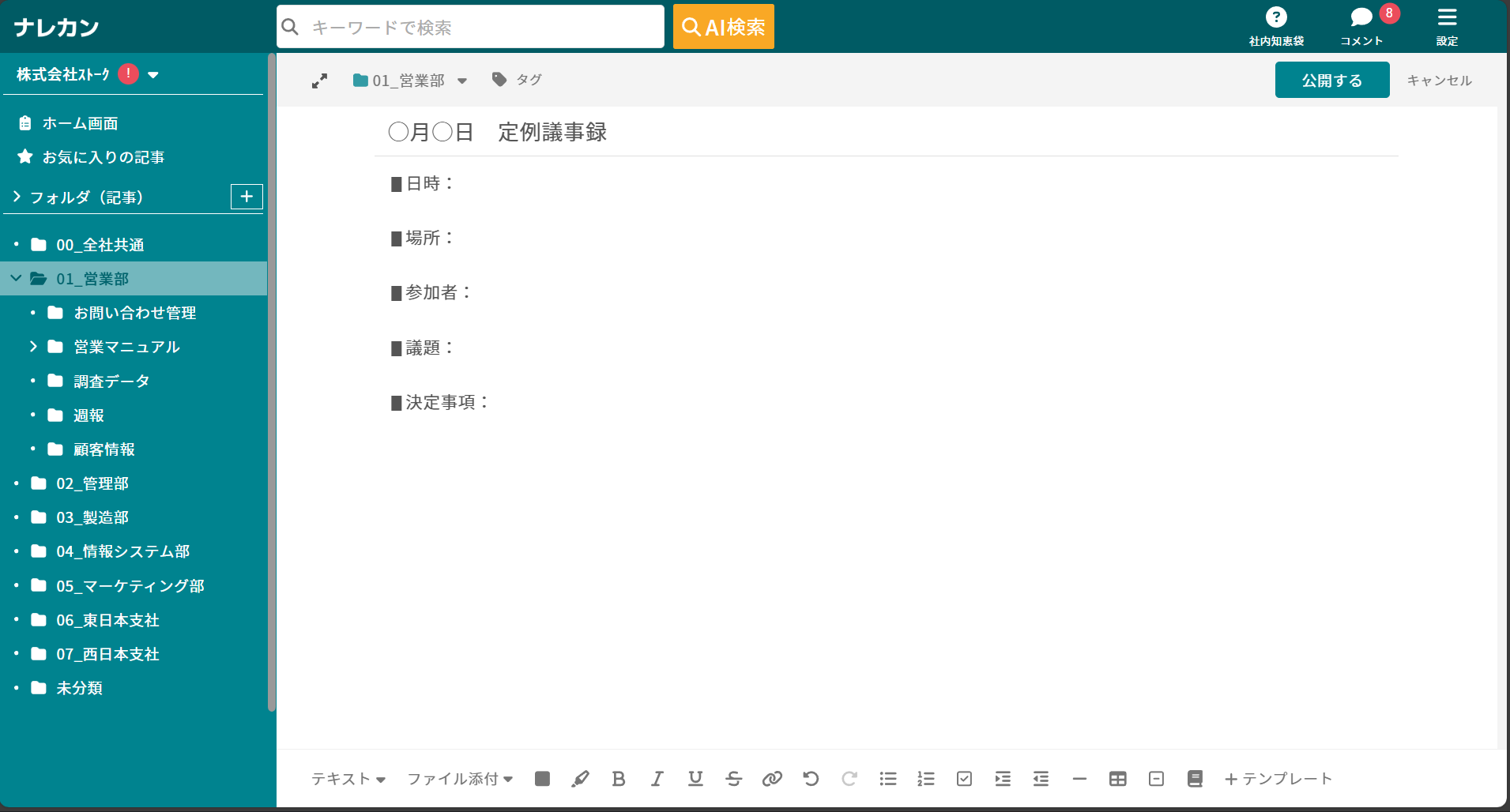The height and width of the screenshot is (812, 1510).
Task: Toggle bold formatting in editor toolbar
Action: (619, 779)
